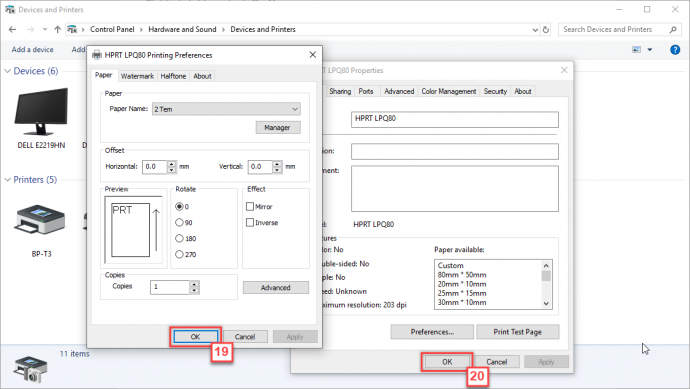Image resolution: width=690 pixels, height=389 pixels.
Task: Select rotate 0 radio button
Action: [179, 206]
